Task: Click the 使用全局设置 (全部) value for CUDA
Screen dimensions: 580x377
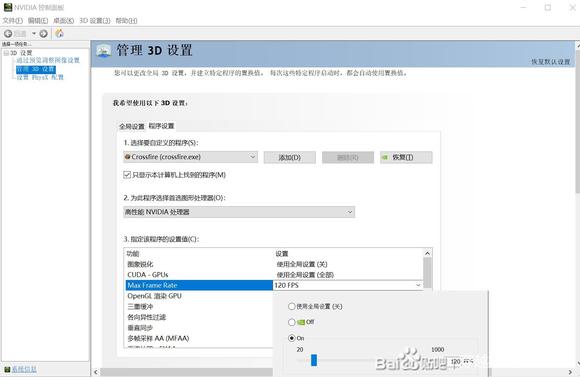Action: click(x=305, y=275)
